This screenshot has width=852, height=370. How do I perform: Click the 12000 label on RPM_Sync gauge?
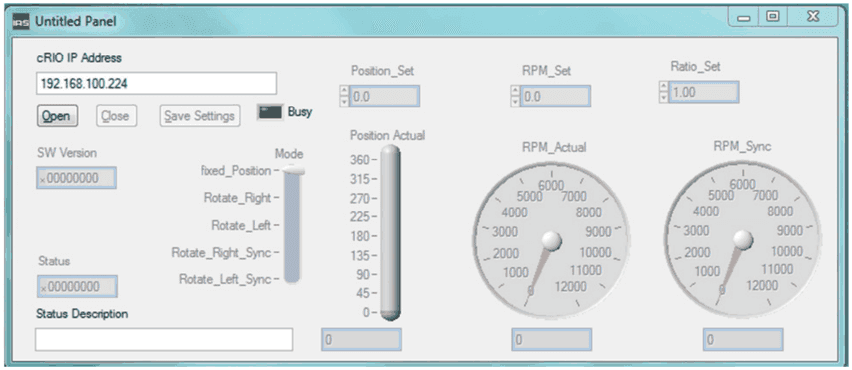(762, 285)
